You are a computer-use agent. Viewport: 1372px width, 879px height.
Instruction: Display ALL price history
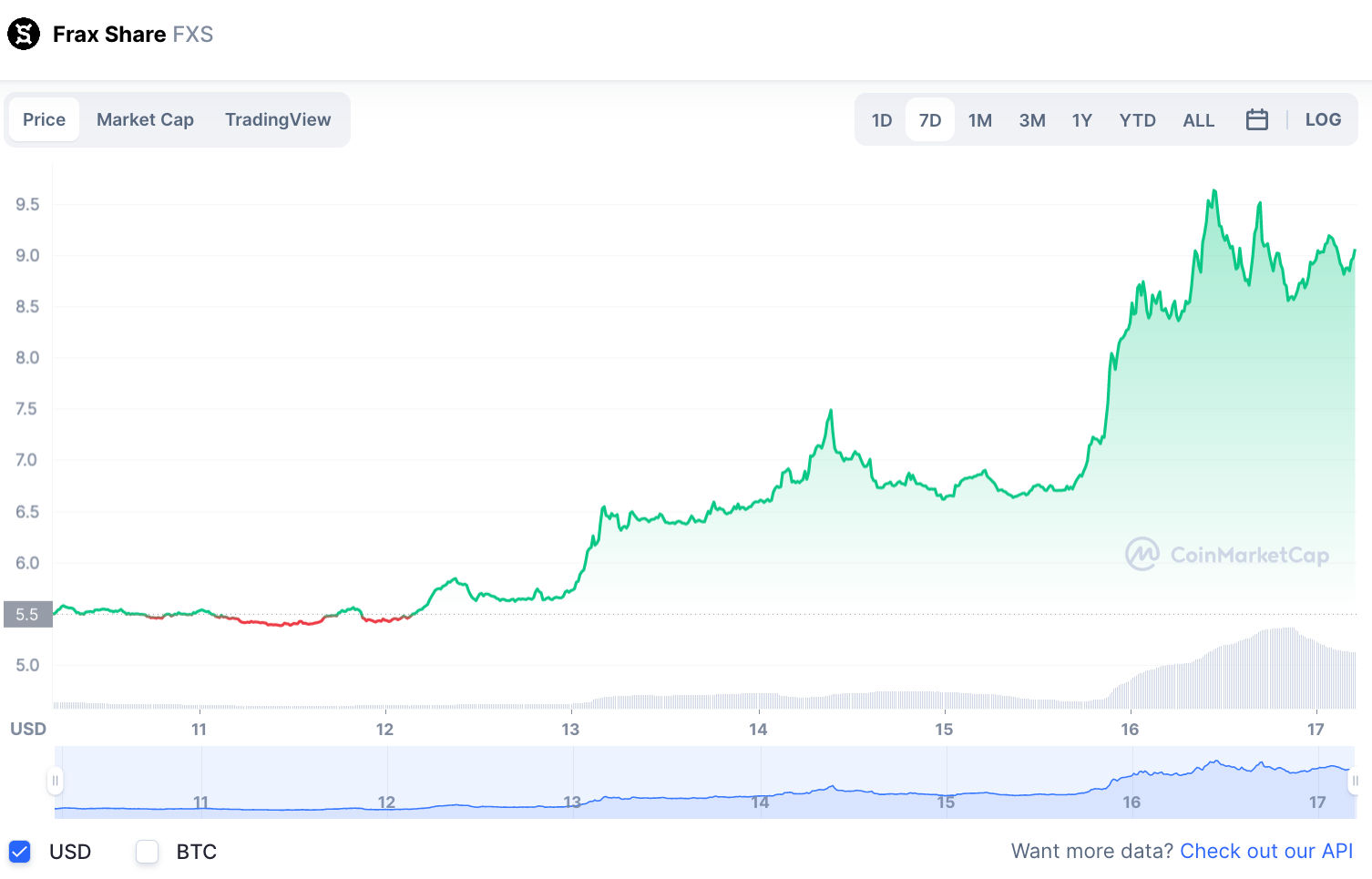coord(1199,120)
